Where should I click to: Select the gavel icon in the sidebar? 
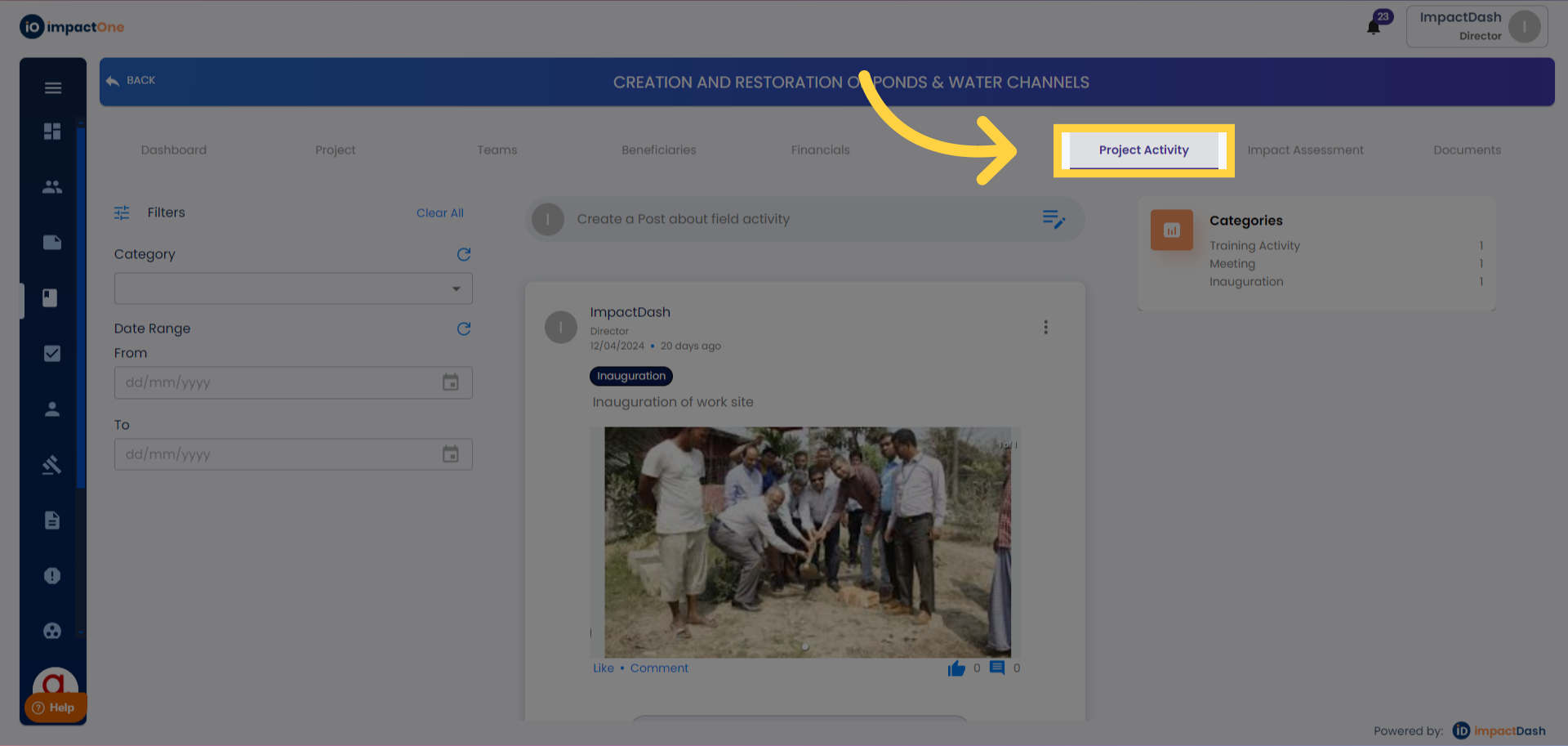click(x=52, y=465)
